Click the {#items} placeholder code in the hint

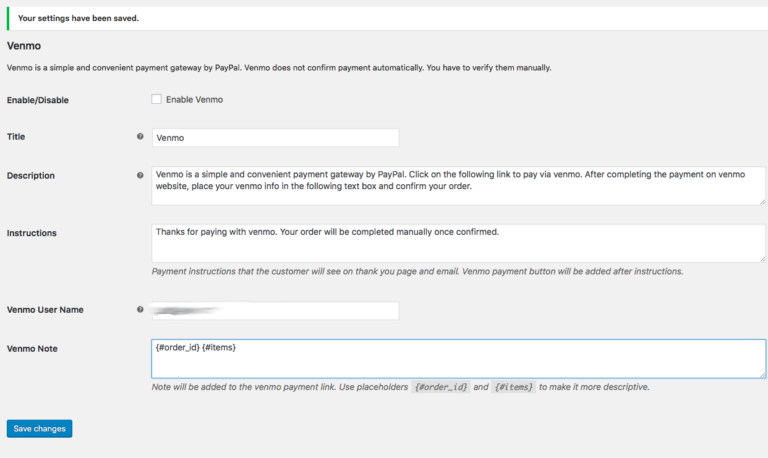(514, 386)
